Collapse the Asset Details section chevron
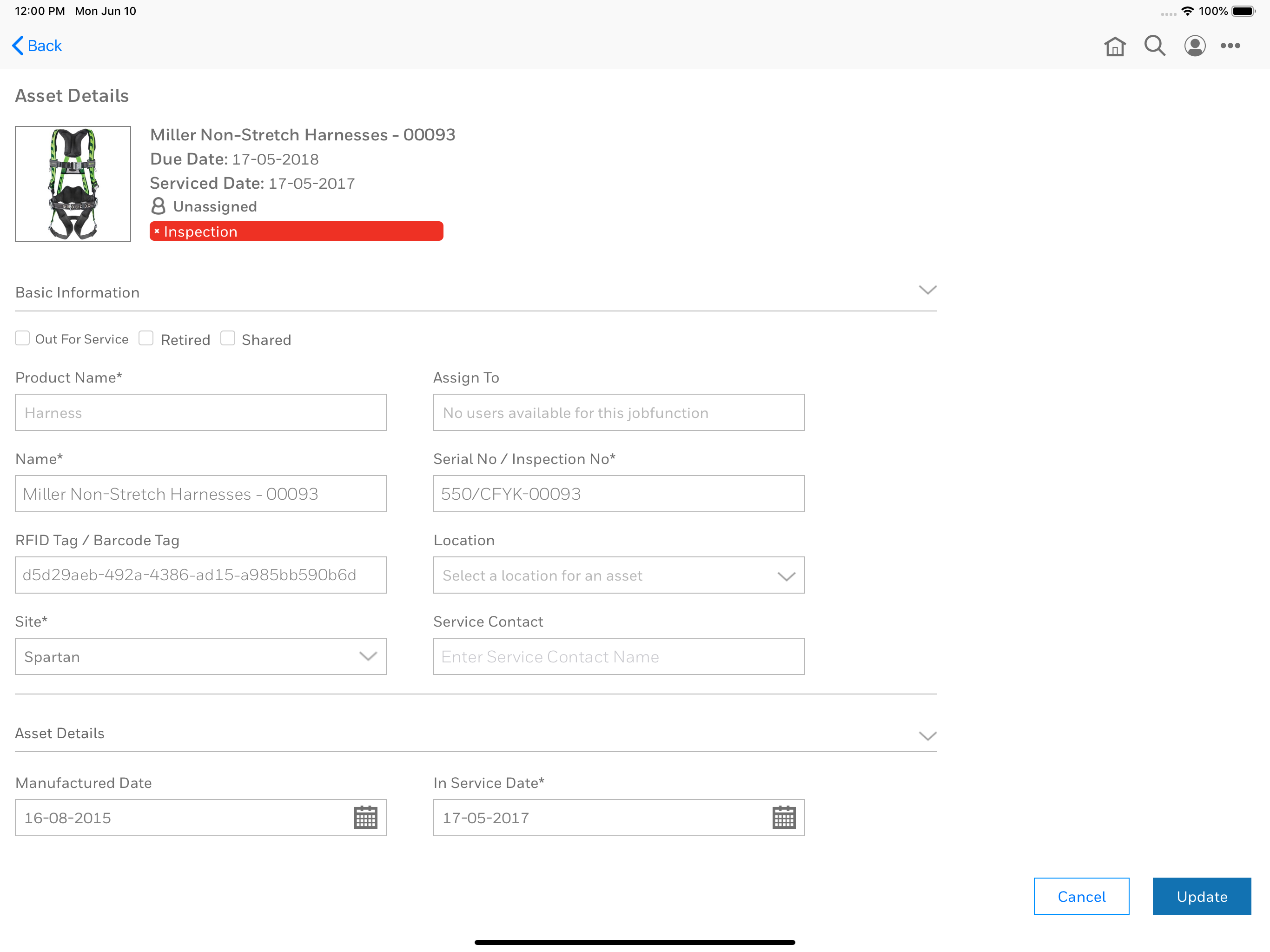Viewport: 1270px width, 952px height. (927, 736)
